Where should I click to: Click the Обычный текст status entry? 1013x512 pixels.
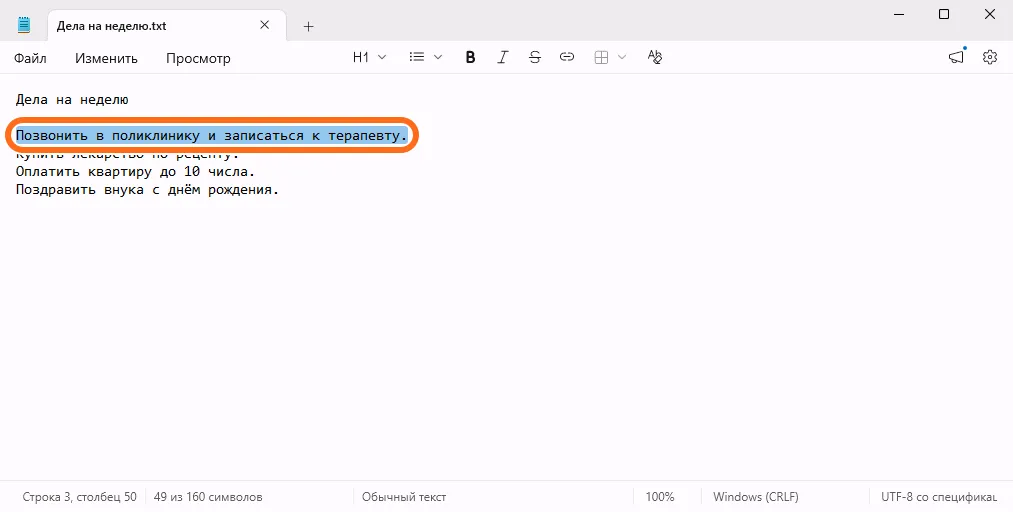(x=404, y=497)
